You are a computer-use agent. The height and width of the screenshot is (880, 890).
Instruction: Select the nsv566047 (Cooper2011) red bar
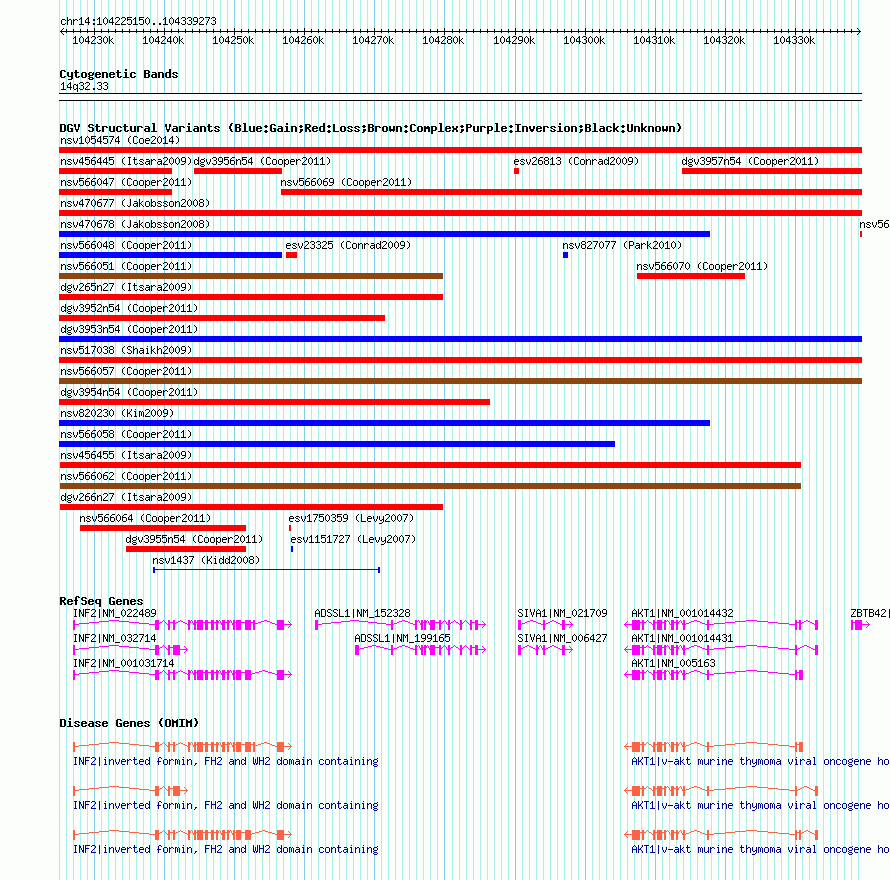coord(116,192)
